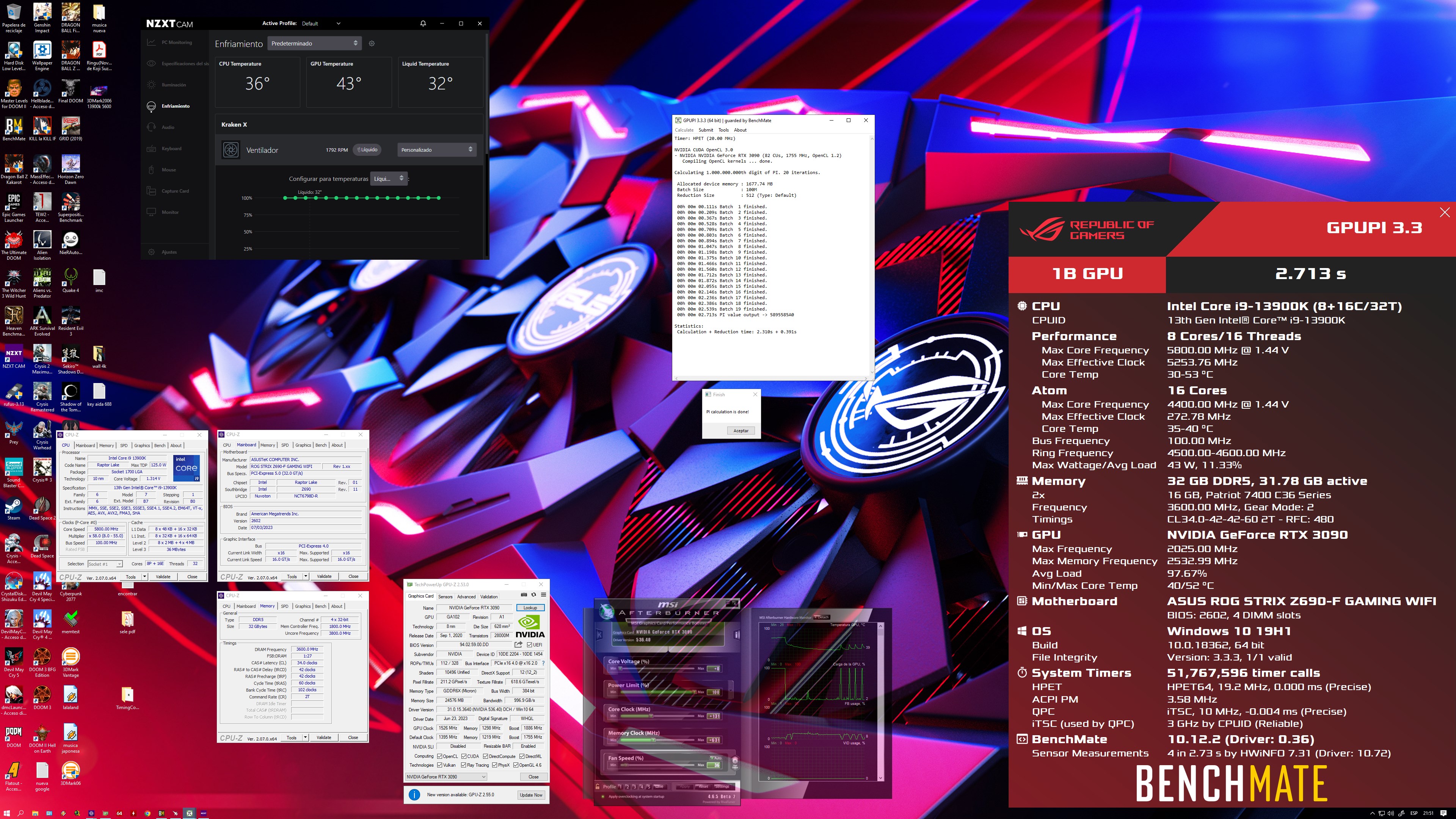
Task: Click Aceptar in the Finish dialog
Action: 741,431
